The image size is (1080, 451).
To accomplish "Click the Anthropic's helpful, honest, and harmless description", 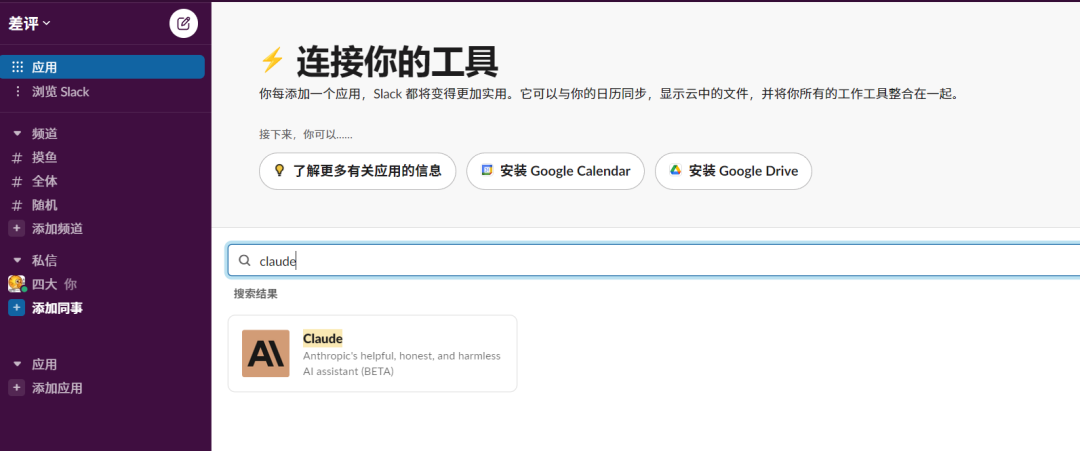I will tap(402, 364).
